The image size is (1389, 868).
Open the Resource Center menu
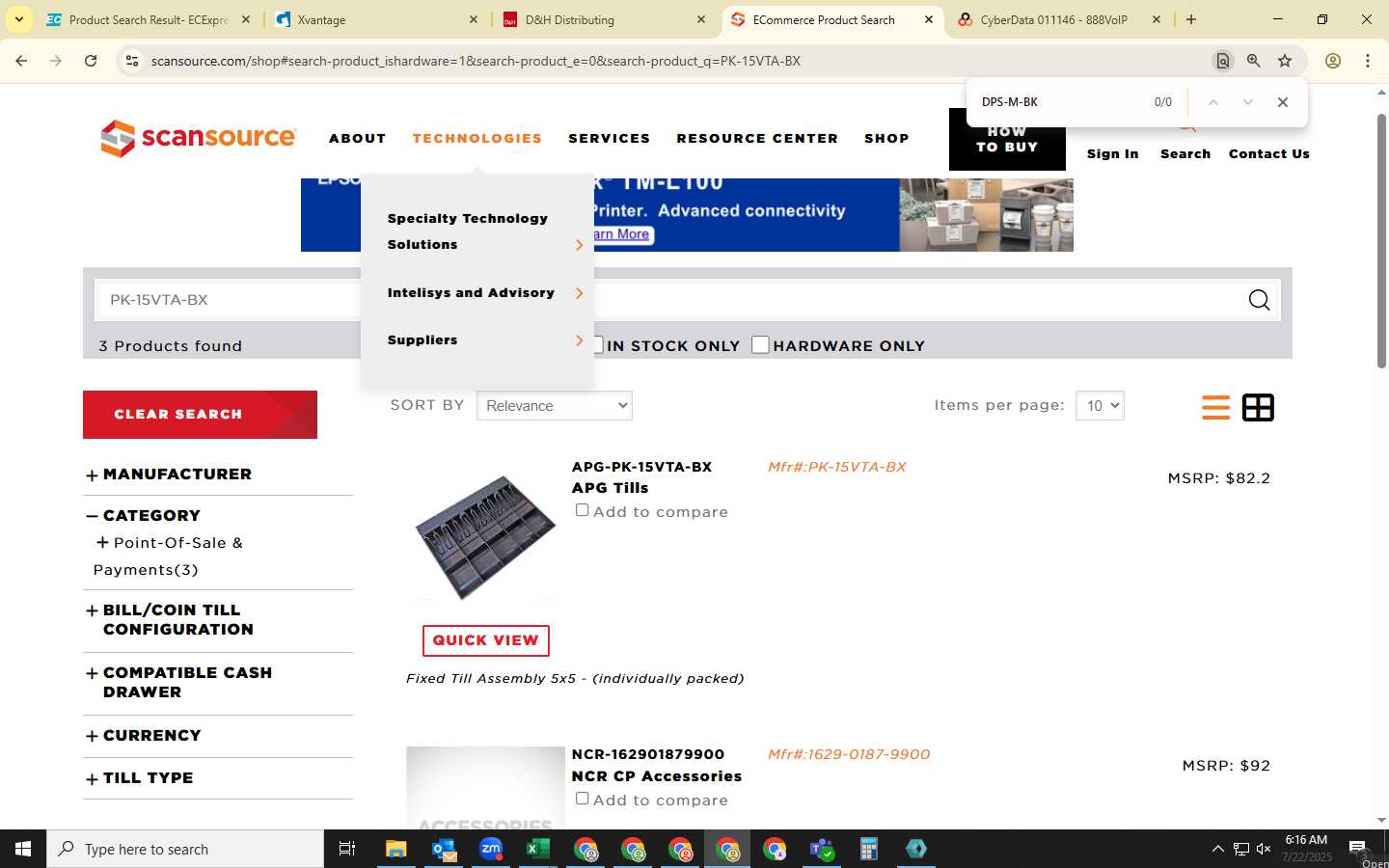point(757,138)
